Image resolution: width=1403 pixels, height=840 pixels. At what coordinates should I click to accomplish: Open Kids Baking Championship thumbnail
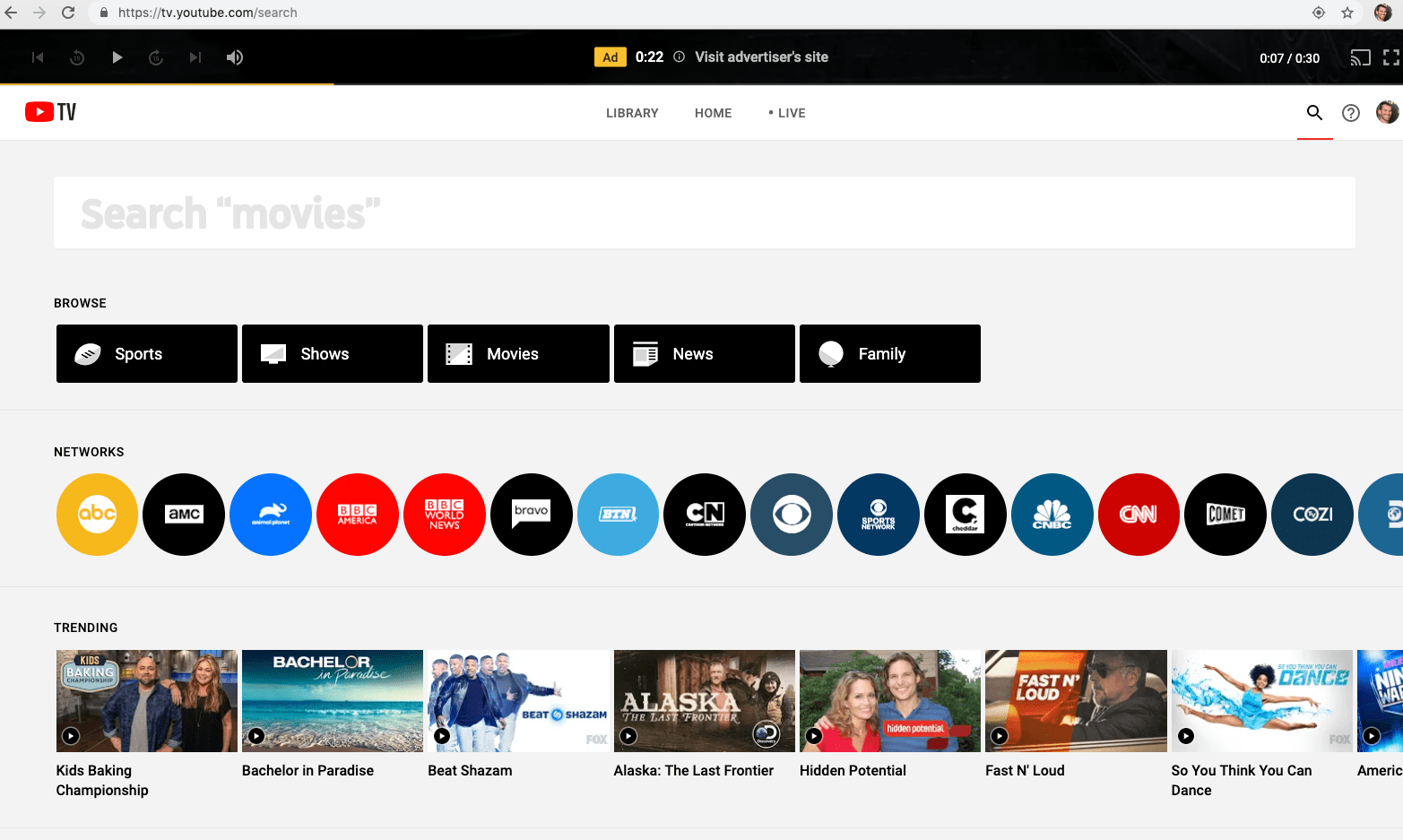[147, 701]
